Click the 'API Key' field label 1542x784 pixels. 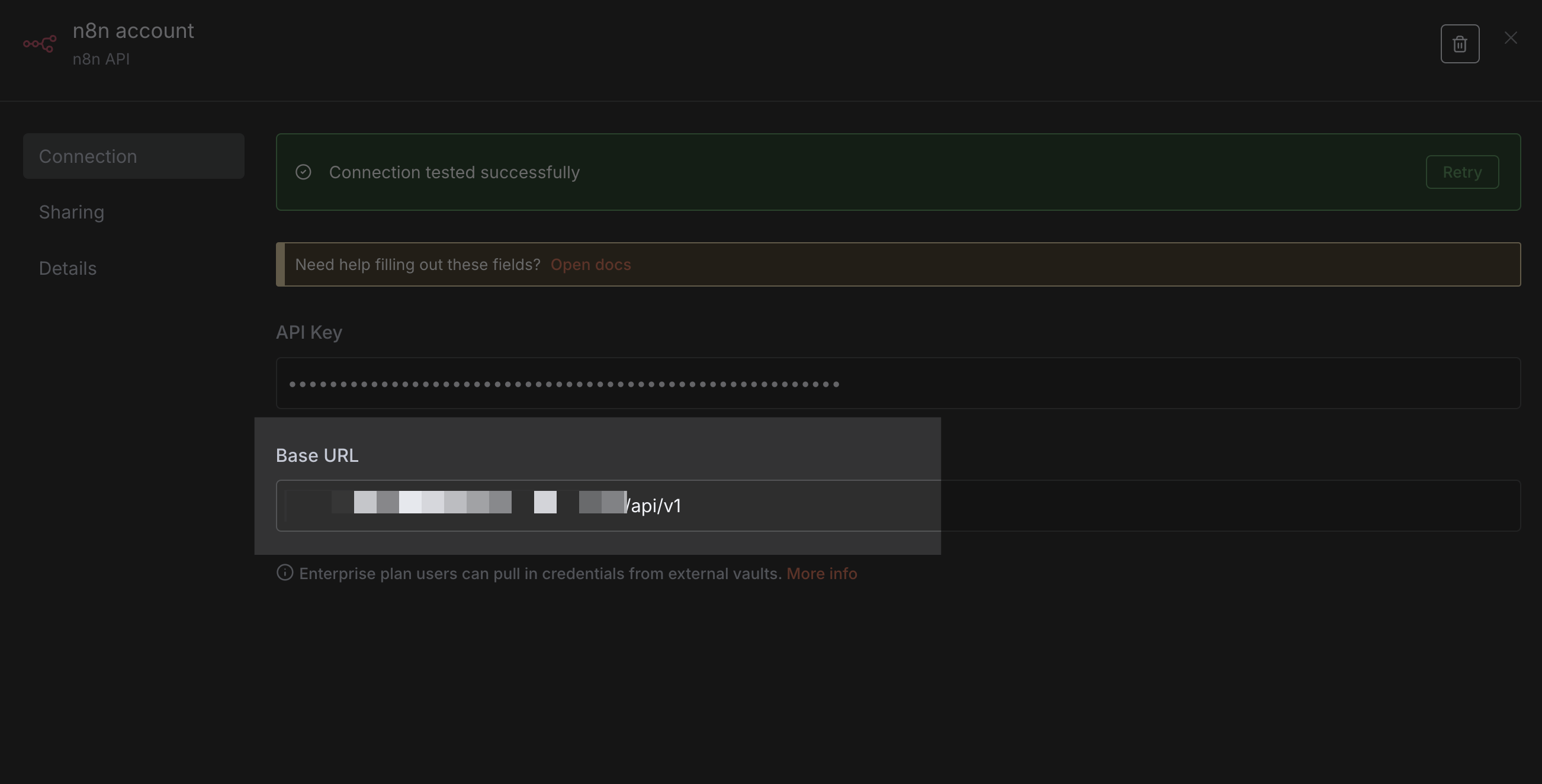pyautogui.click(x=309, y=332)
